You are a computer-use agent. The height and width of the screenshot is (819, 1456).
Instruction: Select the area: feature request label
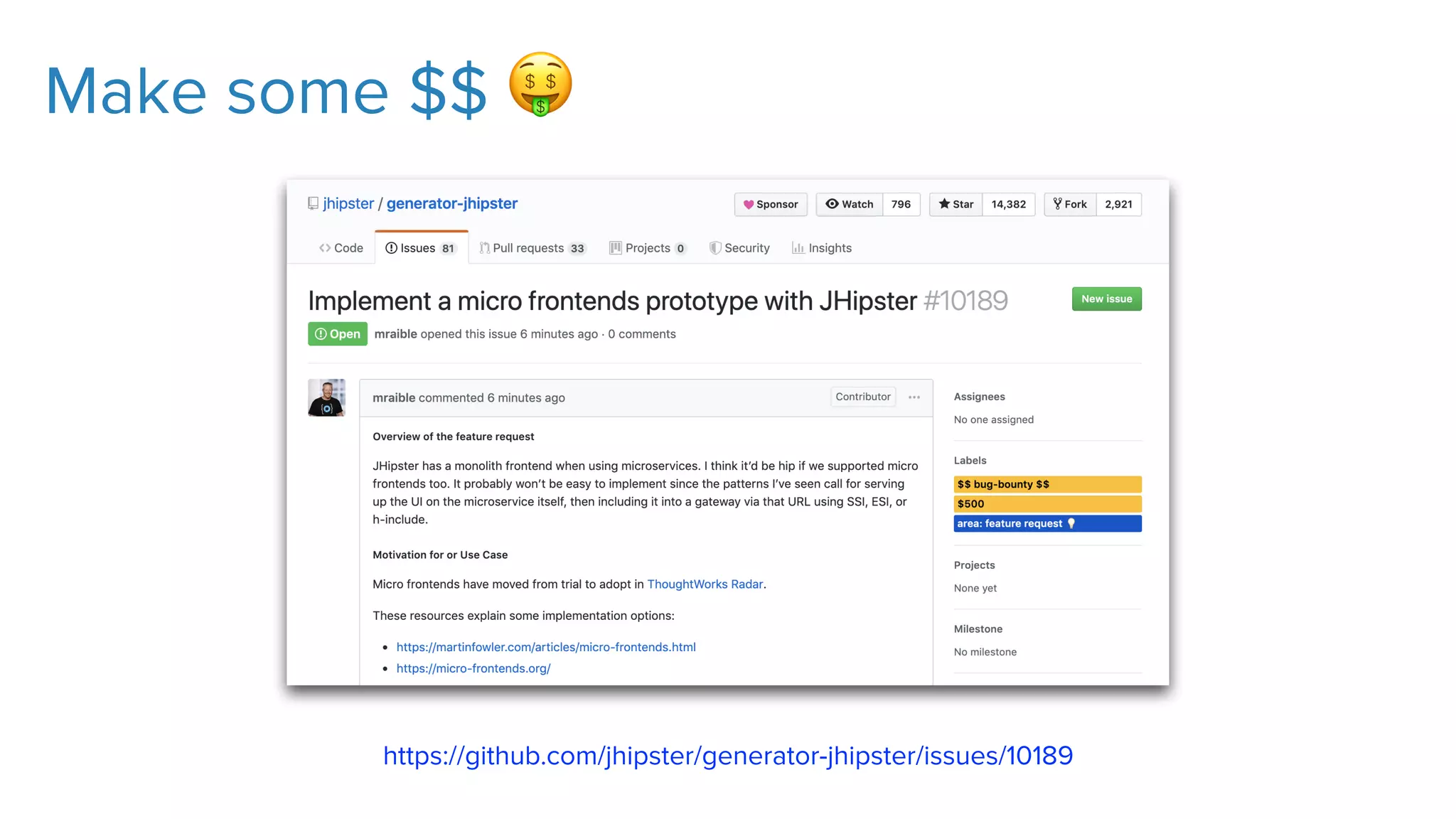(1048, 524)
